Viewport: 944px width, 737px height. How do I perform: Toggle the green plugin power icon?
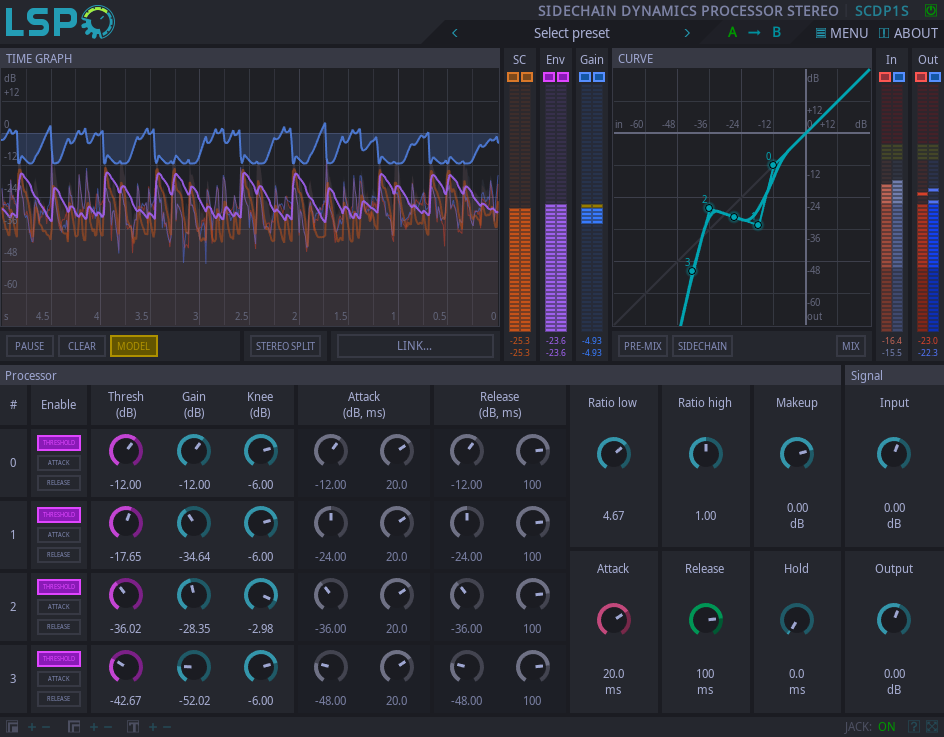click(931, 10)
